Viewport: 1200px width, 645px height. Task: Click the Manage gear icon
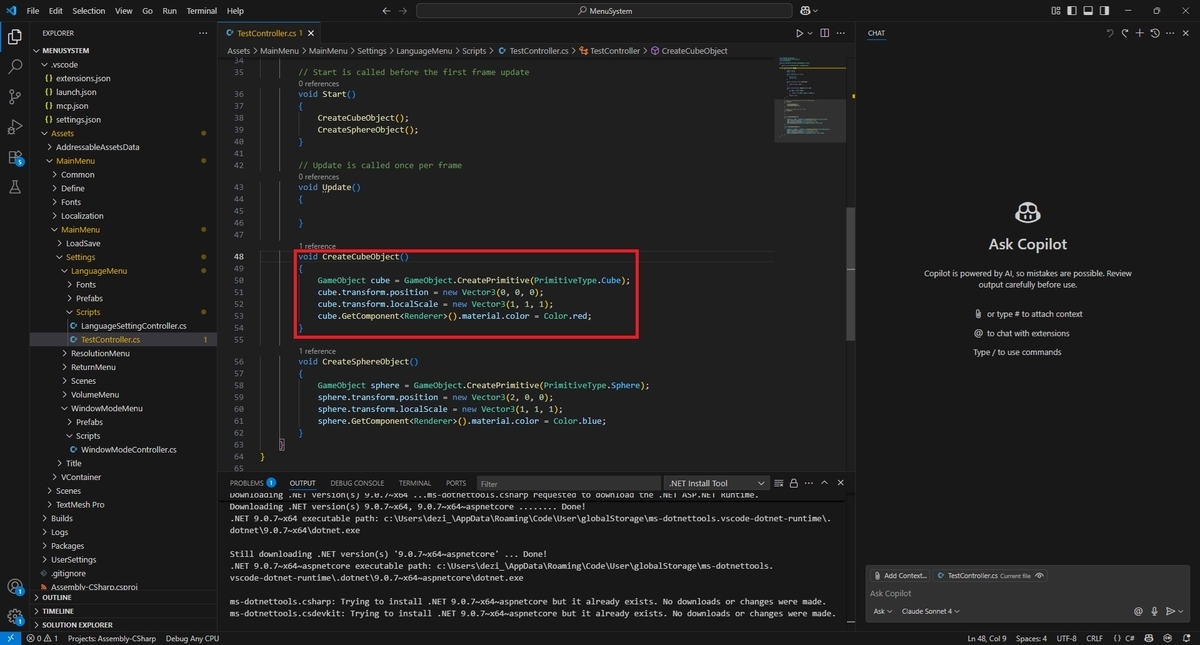click(15, 616)
